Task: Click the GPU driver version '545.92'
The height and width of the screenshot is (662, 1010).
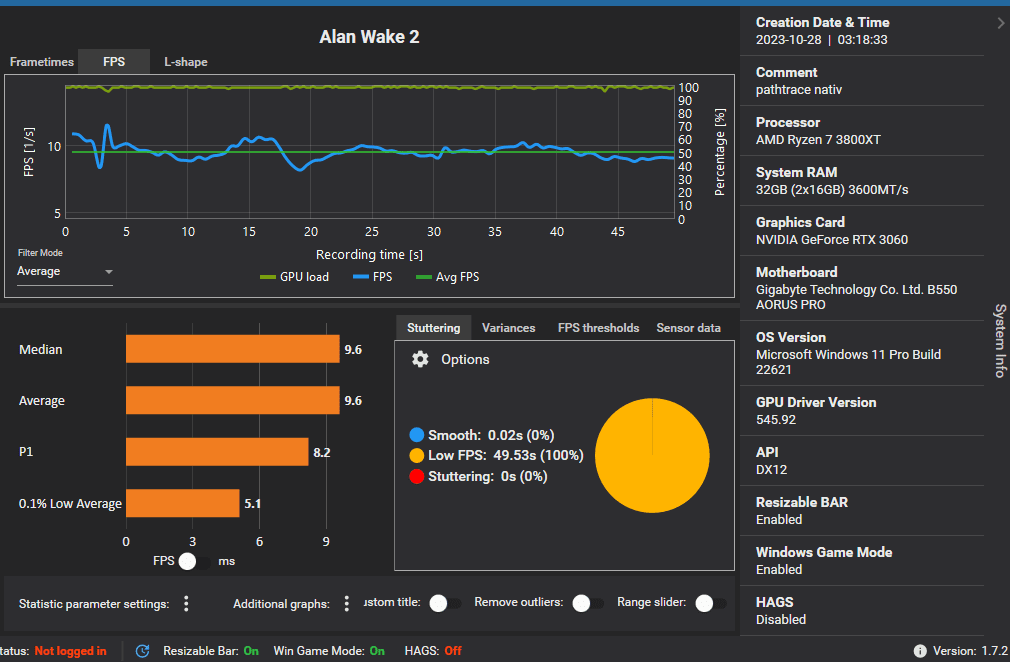Action: (x=776, y=420)
